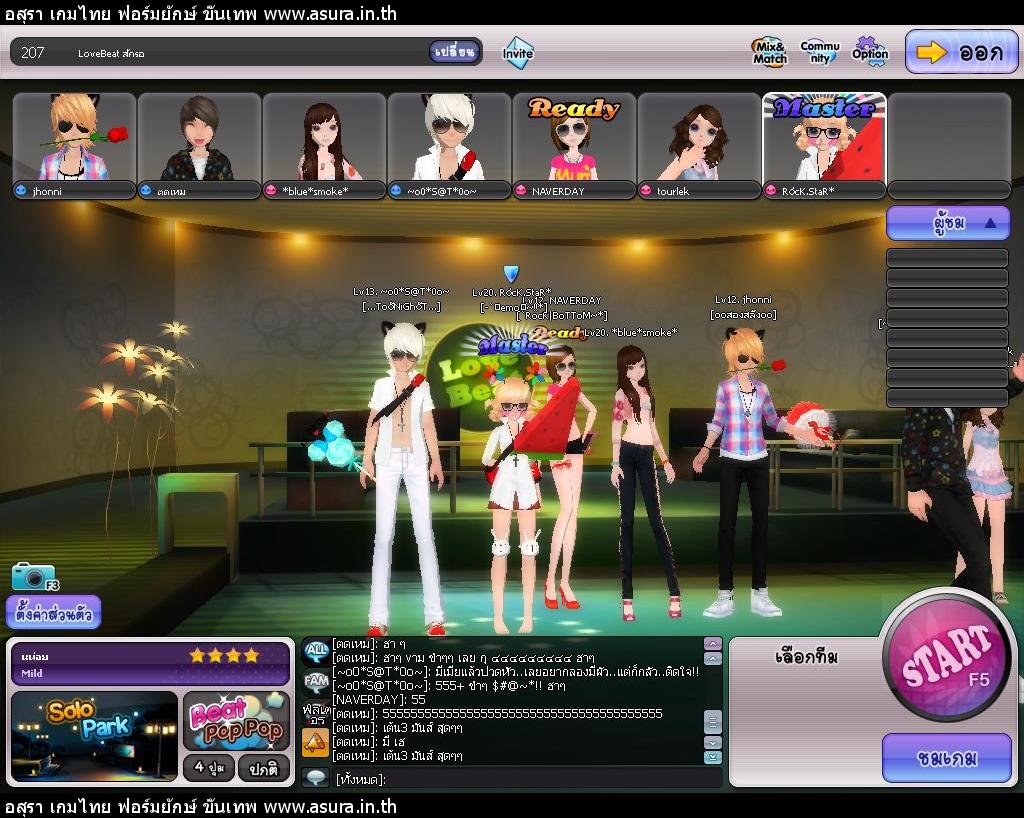Switch chat to the FAM channel bubble
Screen dimensions: 1024x818
click(316, 682)
